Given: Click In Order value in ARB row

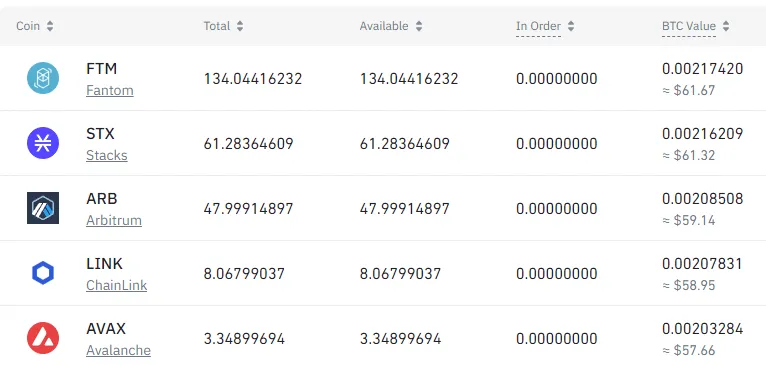Looking at the screenshot, I should [556, 209].
